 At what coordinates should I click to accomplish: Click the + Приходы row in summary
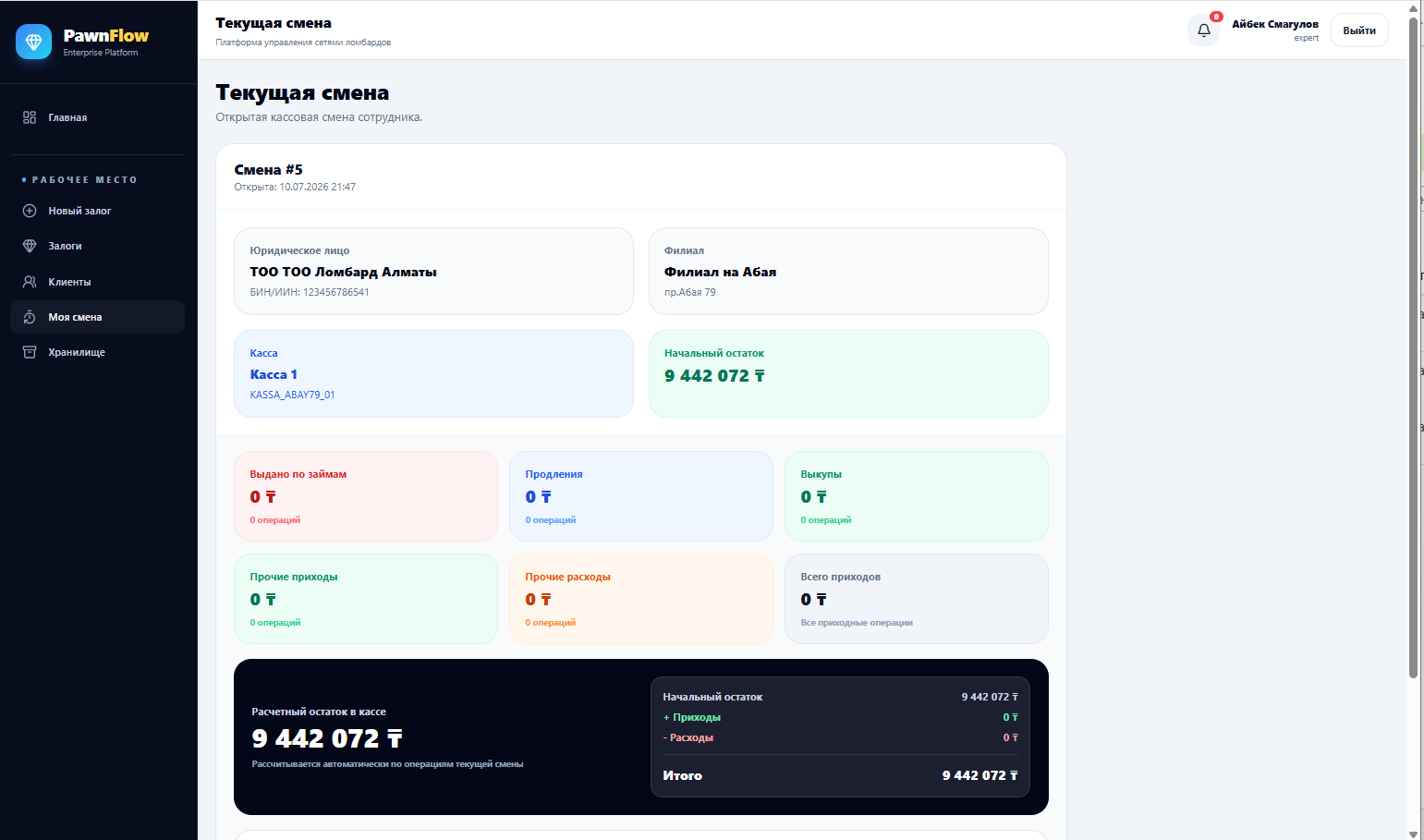840,717
